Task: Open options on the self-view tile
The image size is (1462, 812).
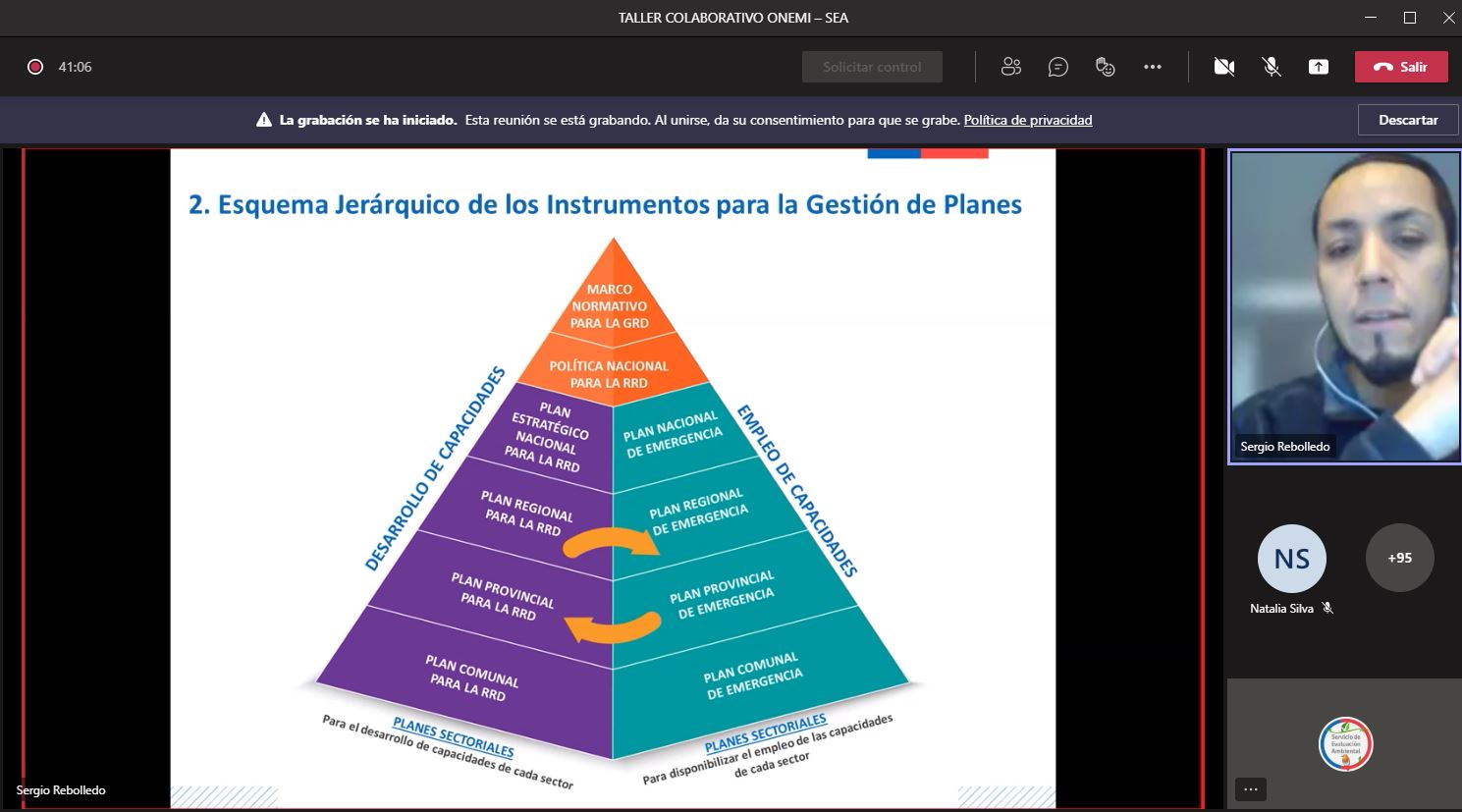Action: coord(1250,789)
